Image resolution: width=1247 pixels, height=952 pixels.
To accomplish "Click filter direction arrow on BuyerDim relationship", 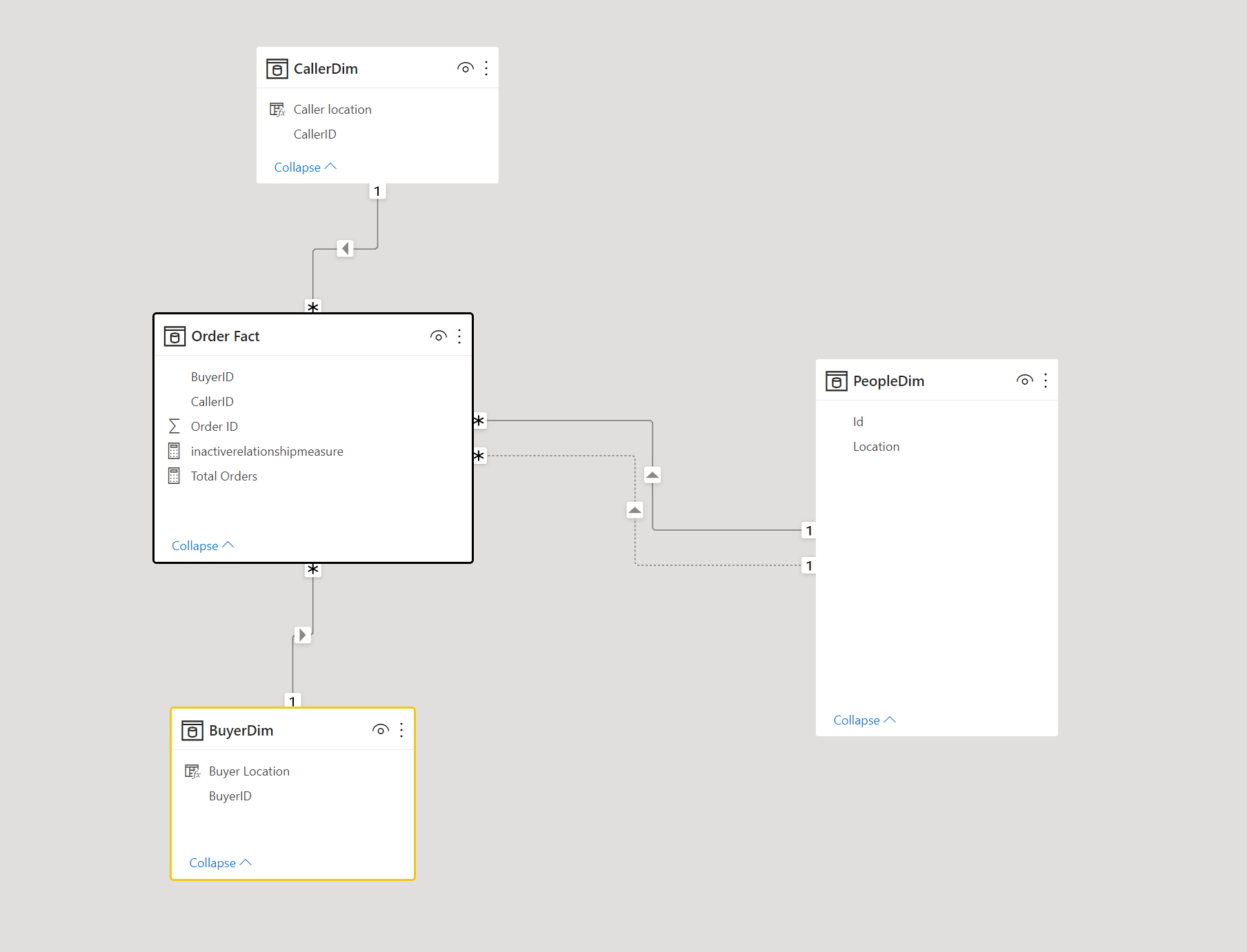I will tap(302, 635).
